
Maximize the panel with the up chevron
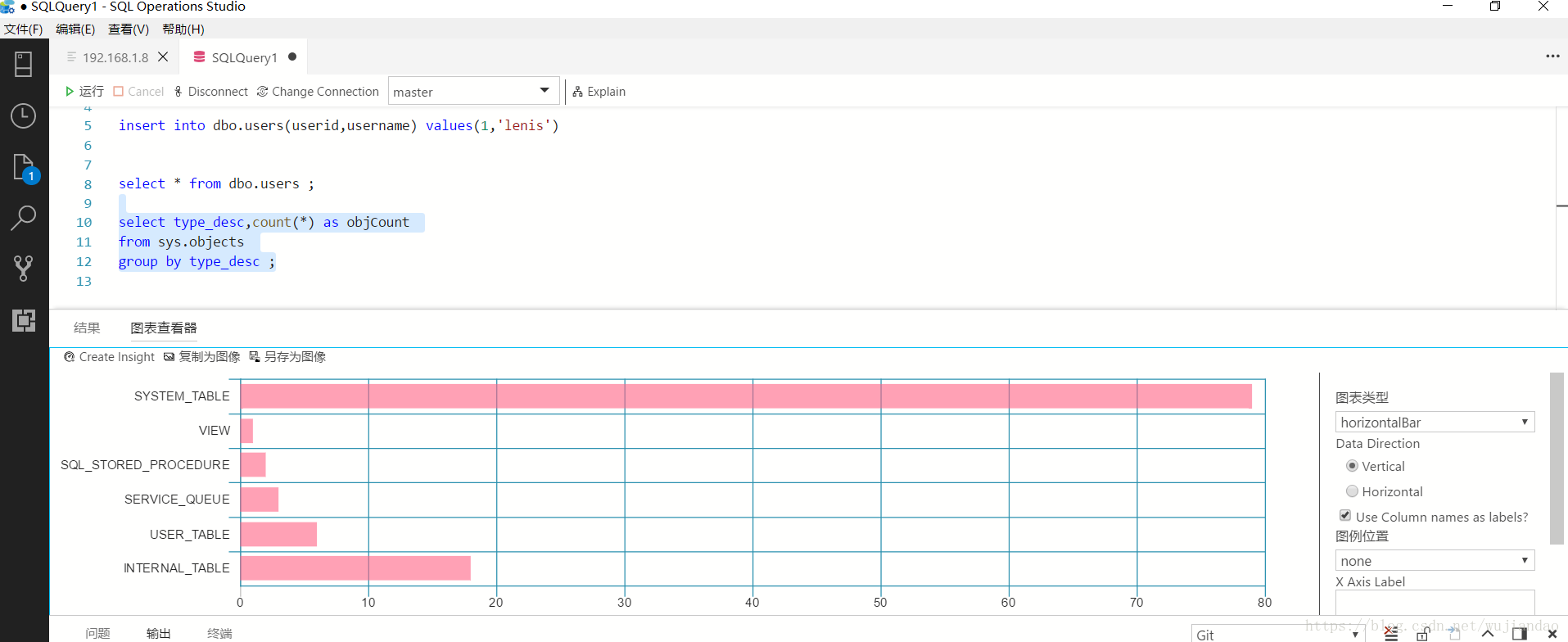[x=1488, y=634]
